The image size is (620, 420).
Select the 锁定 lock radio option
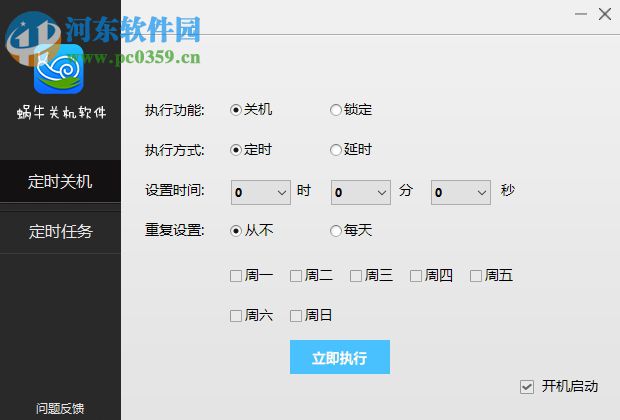[336, 110]
